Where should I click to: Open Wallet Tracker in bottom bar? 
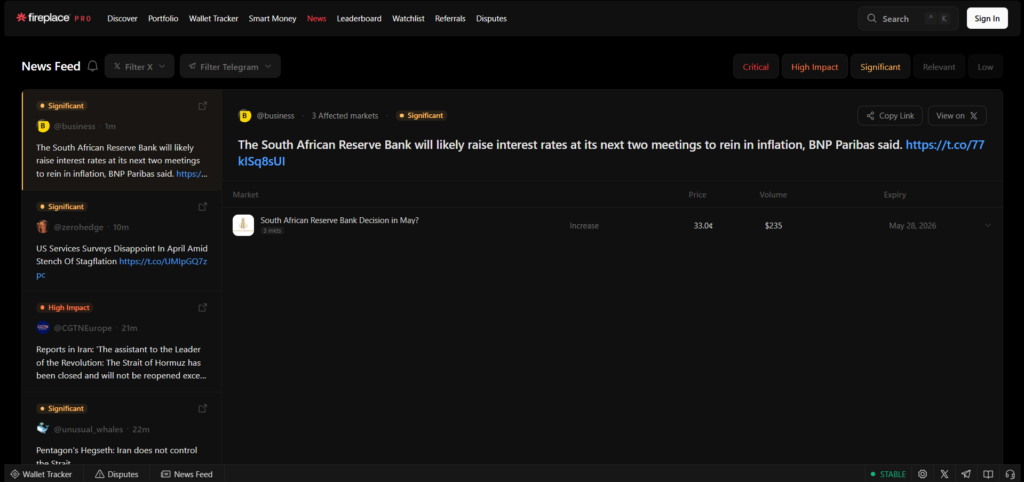click(41, 474)
